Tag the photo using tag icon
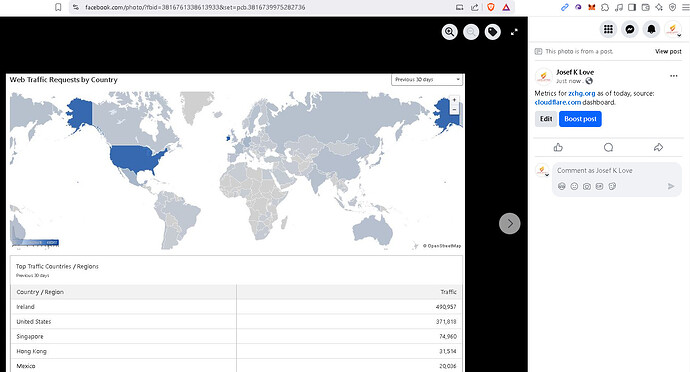The width and height of the screenshot is (690, 372). 492,32
